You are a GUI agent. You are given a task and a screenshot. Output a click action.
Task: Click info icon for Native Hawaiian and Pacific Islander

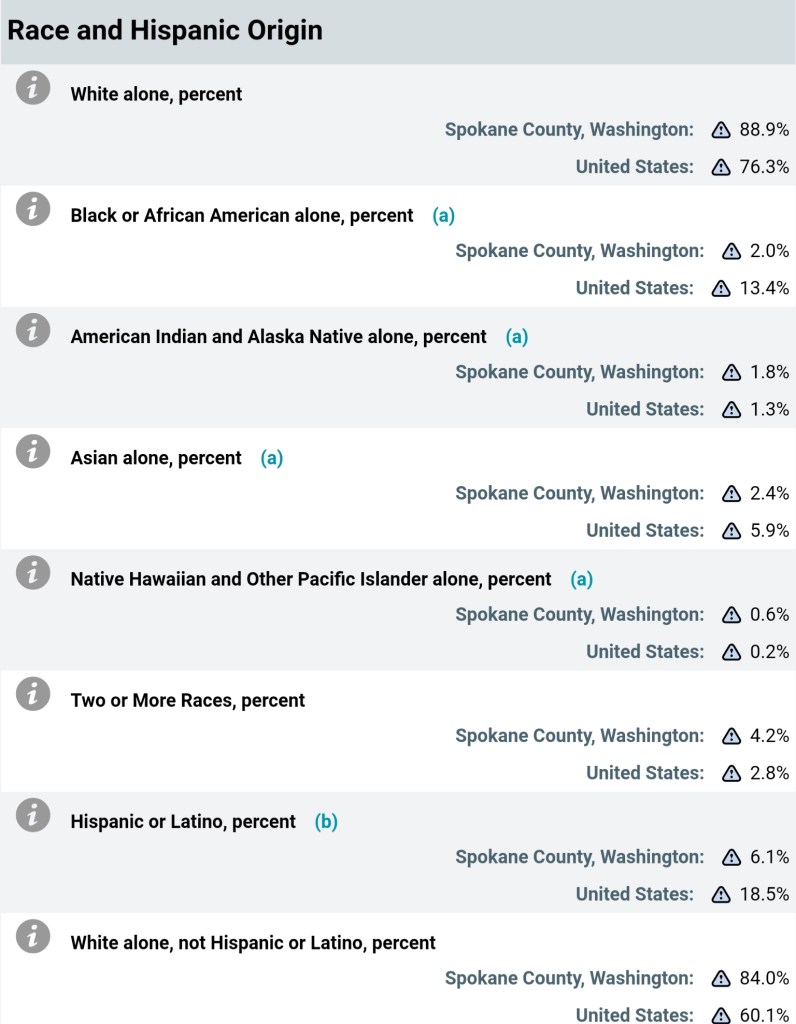coord(33,572)
